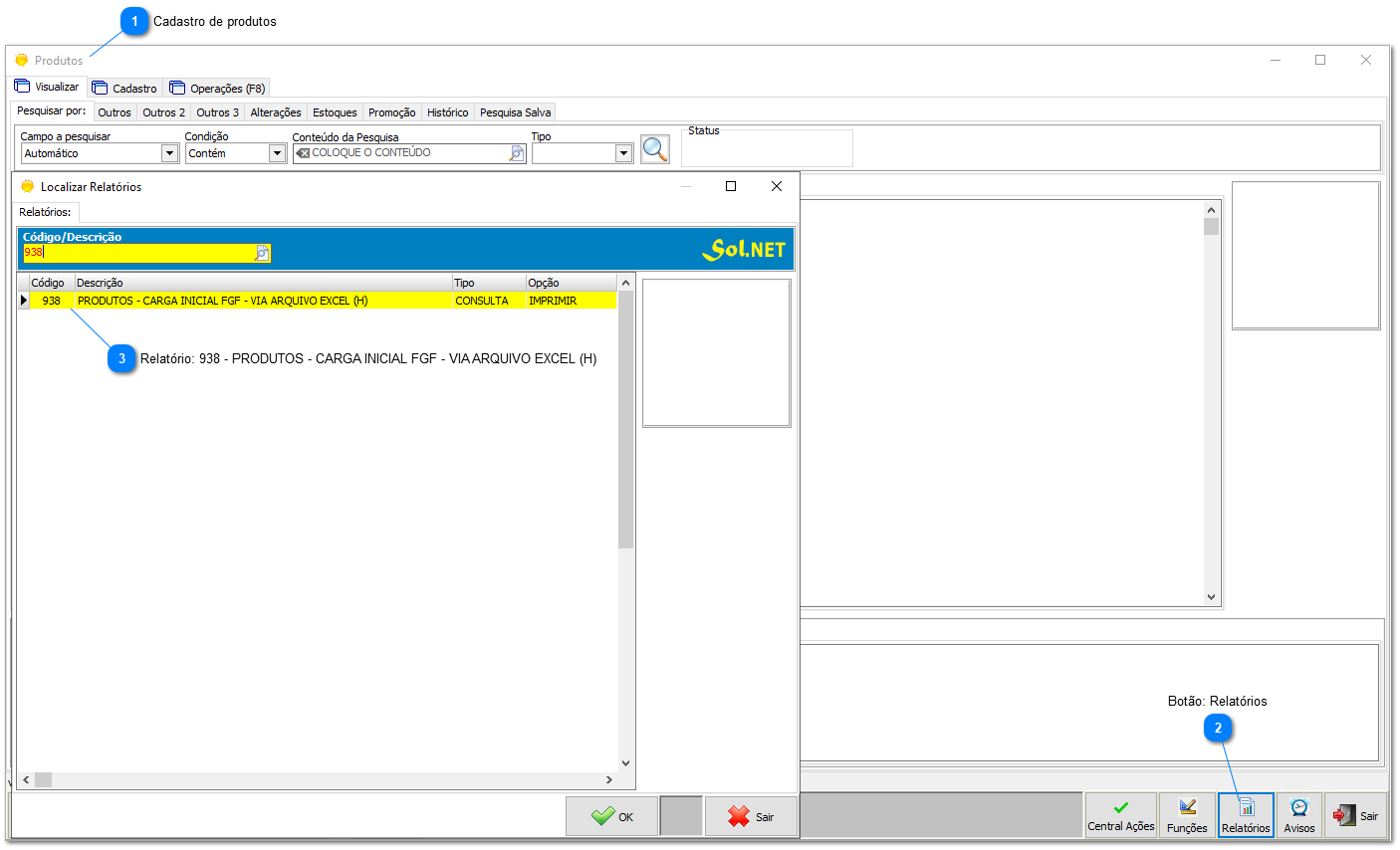
Task: Click Sair in the Localizar Relatórios dialog
Action: pos(751,815)
